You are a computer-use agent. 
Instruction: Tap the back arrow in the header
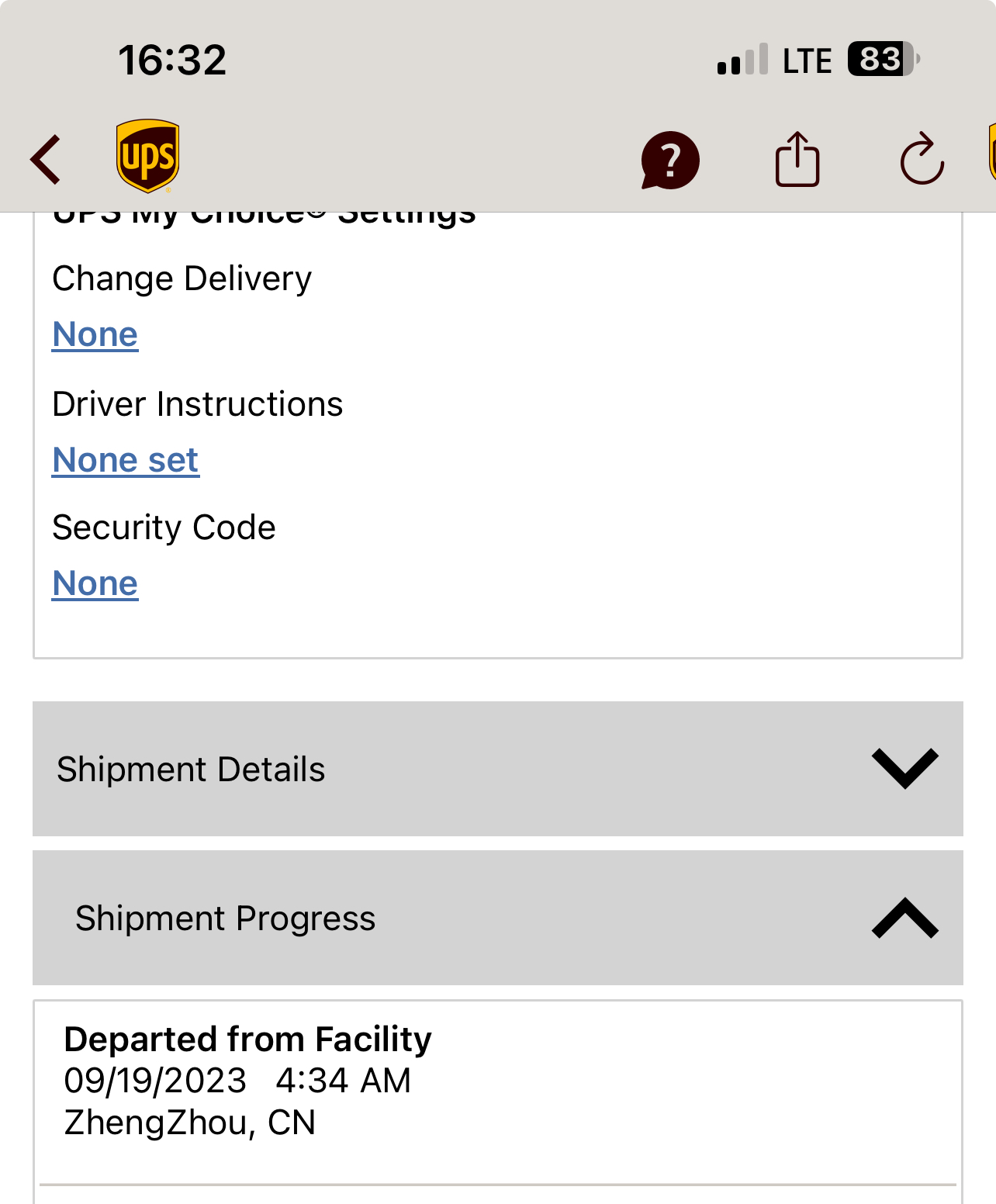pyautogui.click(x=46, y=160)
